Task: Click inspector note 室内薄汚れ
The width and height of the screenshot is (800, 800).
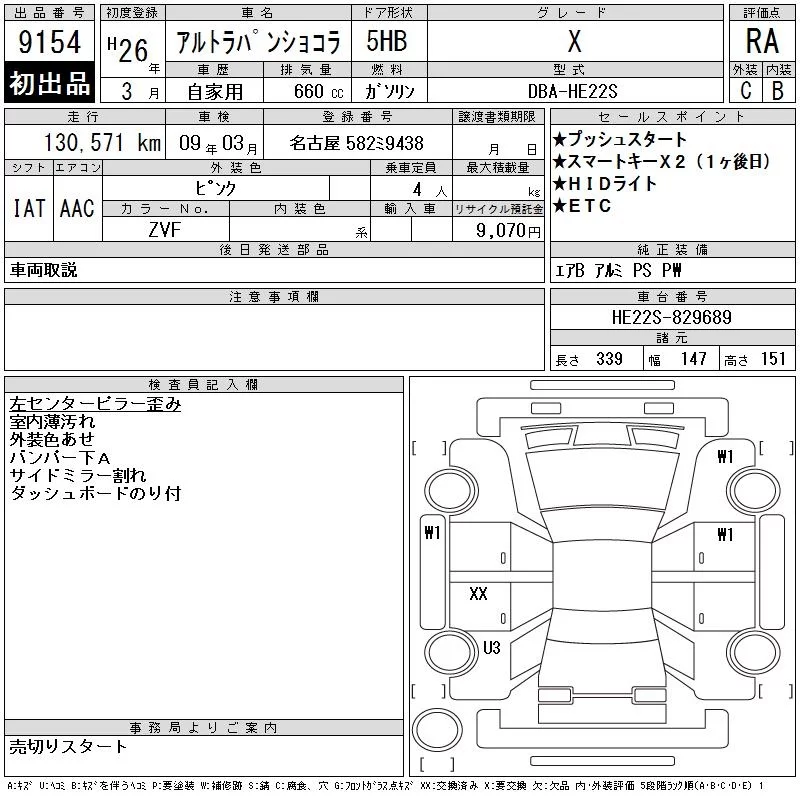Action: point(52,421)
